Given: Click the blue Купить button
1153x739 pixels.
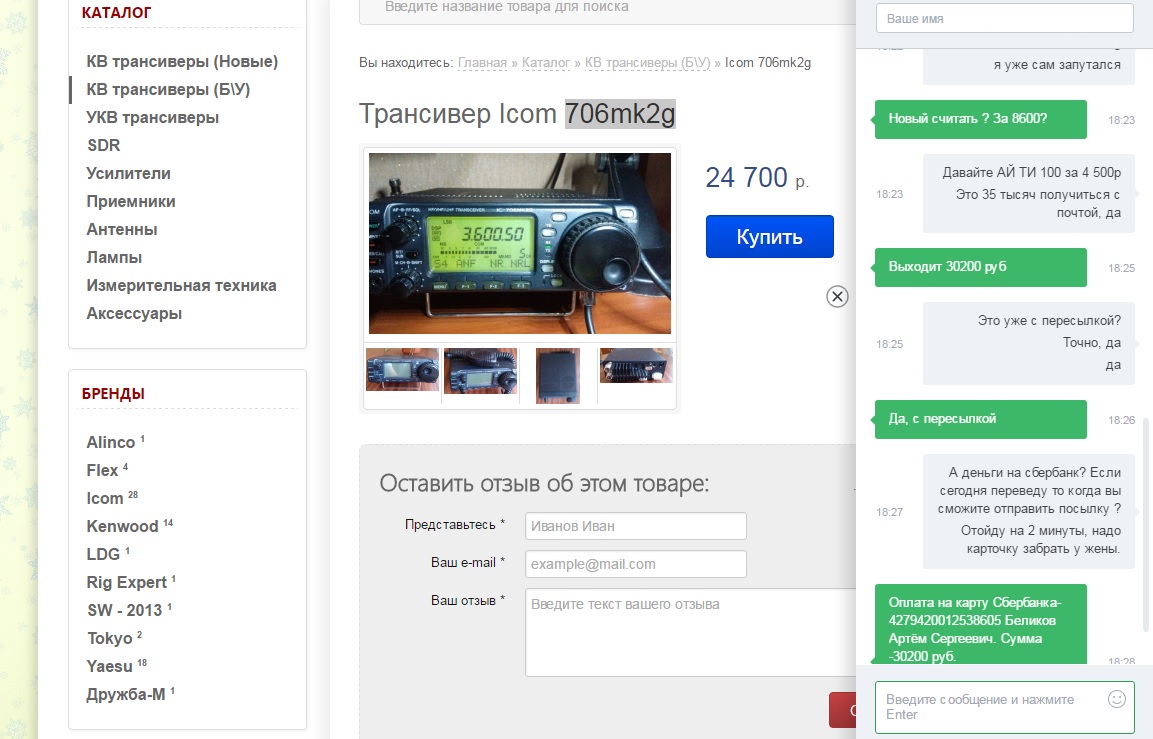Looking at the screenshot, I should (x=769, y=237).
